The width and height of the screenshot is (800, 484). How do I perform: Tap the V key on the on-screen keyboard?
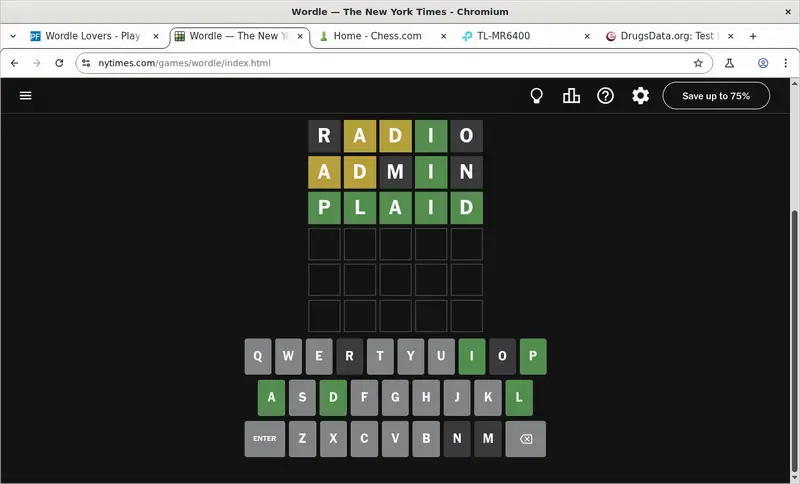click(x=395, y=439)
